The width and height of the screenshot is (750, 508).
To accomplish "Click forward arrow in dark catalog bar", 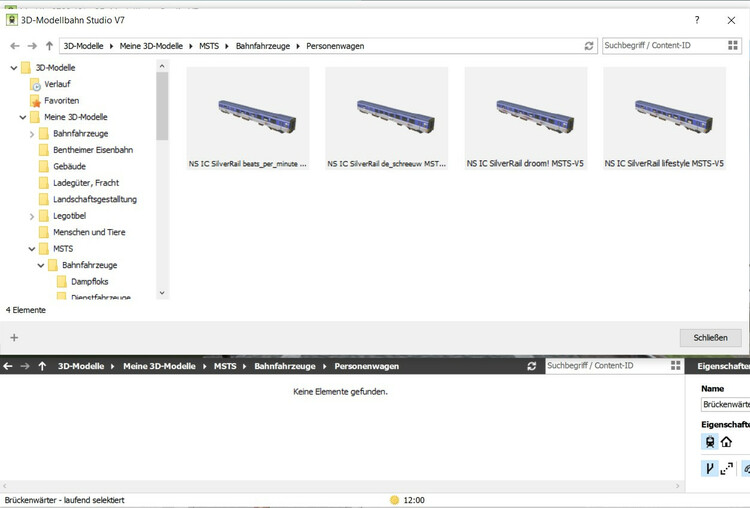I will point(25,366).
